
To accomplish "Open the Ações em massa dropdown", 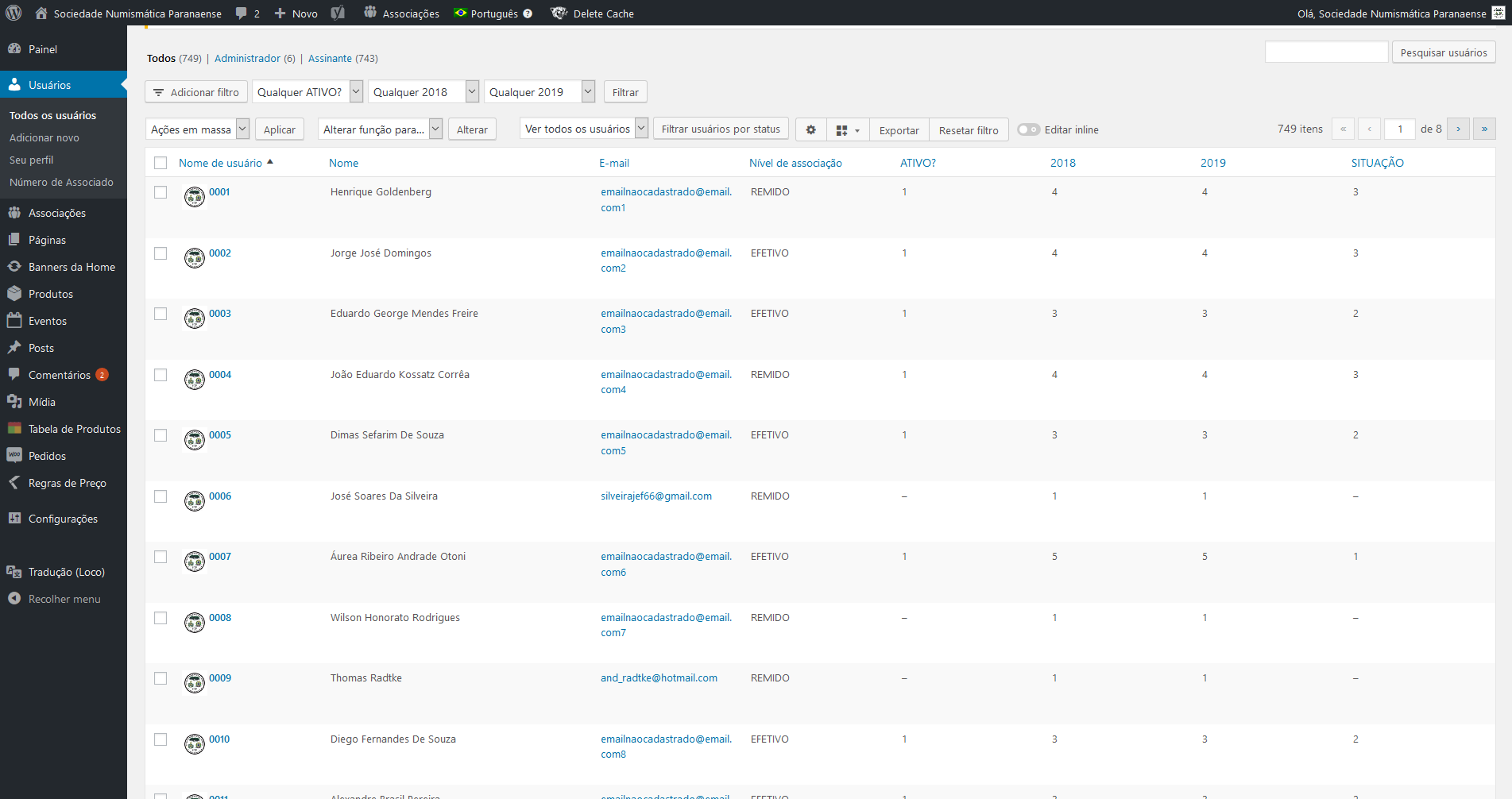I will [198, 129].
